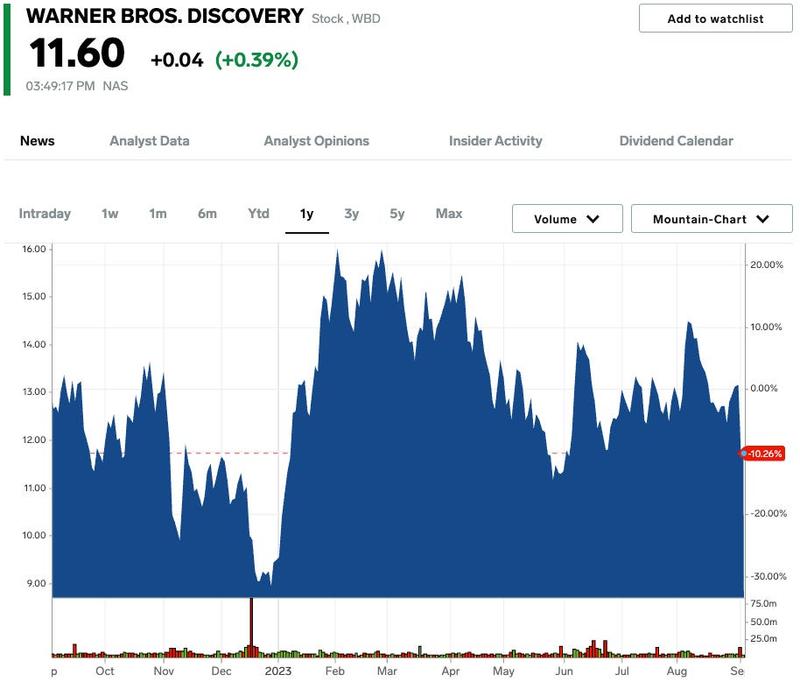
Task: Click the Add to watchlist button
Action: coord(715,19)
